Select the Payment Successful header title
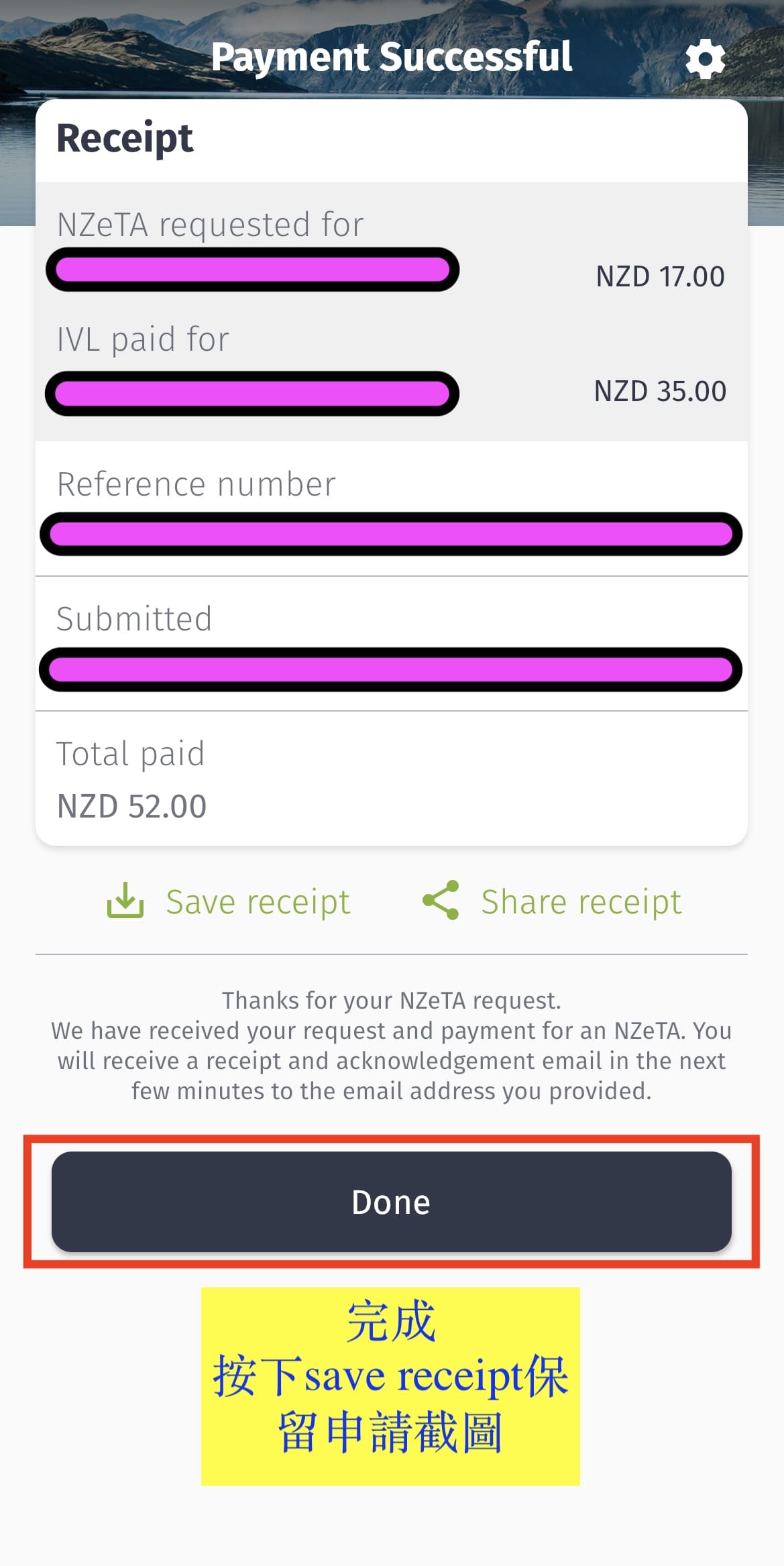This screenshot has width=784, height=1566. point(392,58)
